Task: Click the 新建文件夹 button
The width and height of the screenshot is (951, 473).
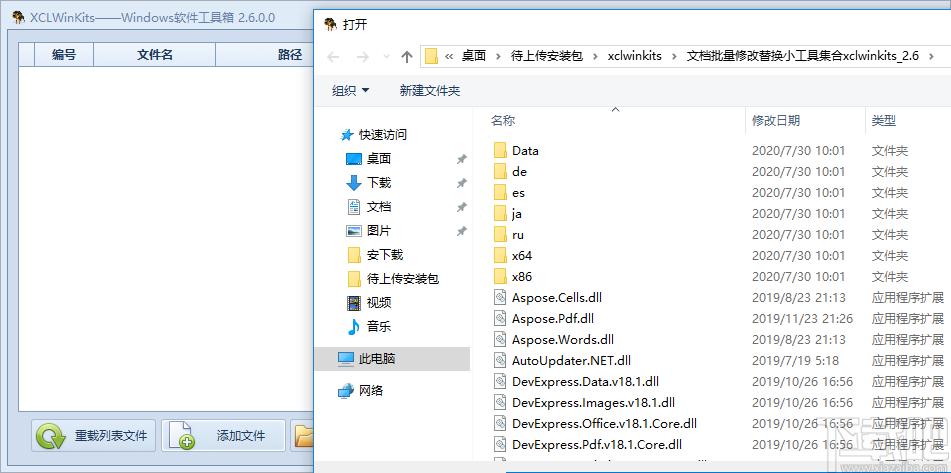Action: click(x=429, y=91)
